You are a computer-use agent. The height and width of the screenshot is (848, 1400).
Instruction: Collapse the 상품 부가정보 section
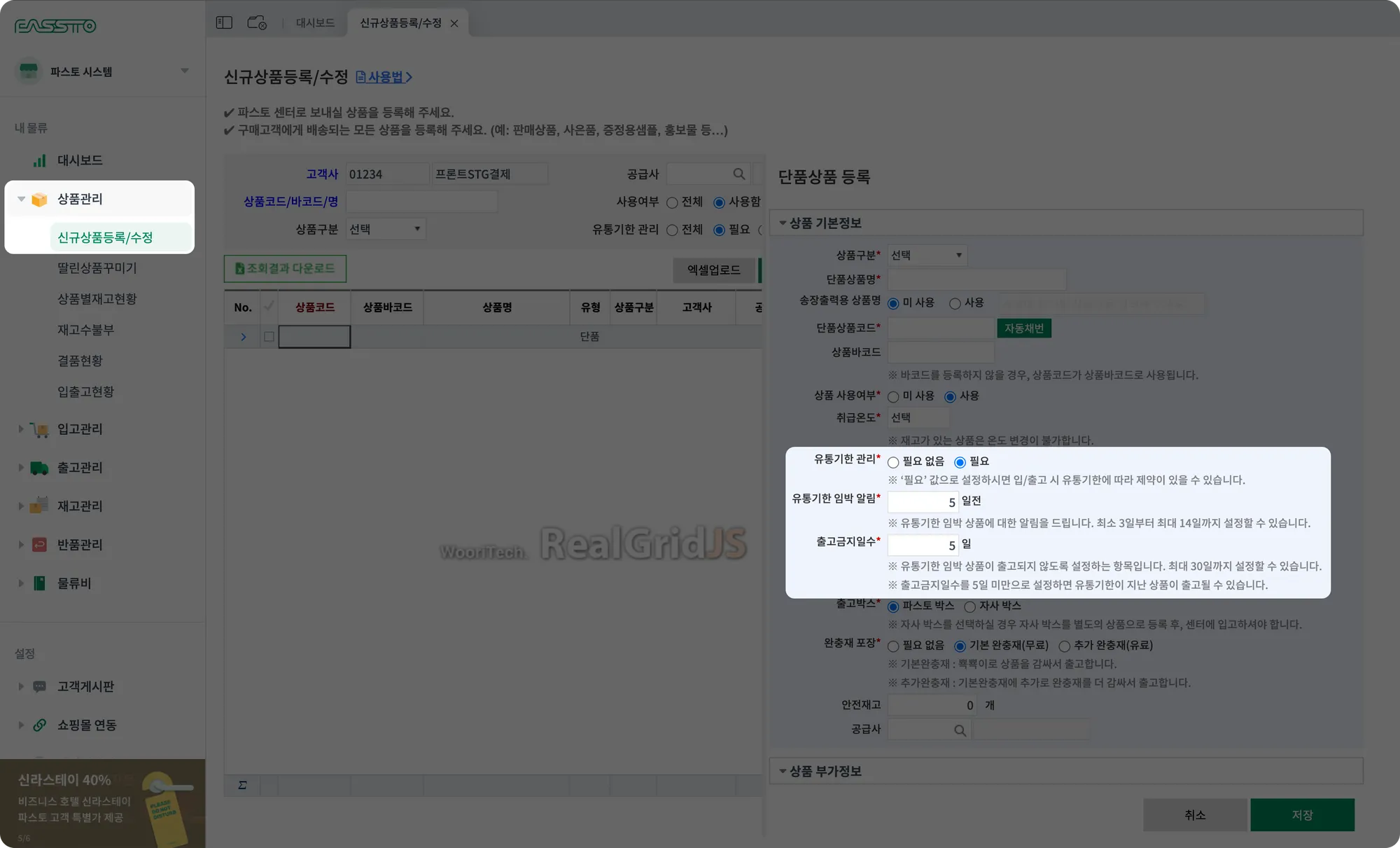783,771
